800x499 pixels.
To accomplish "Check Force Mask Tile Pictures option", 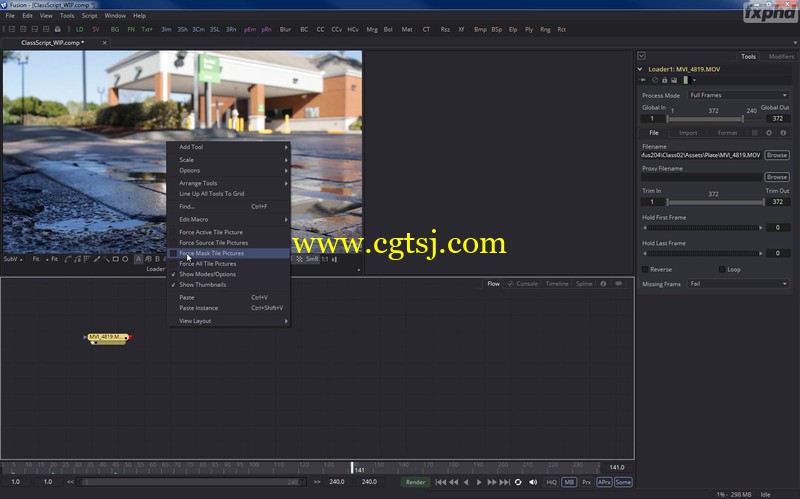I will tap(229, 253).
